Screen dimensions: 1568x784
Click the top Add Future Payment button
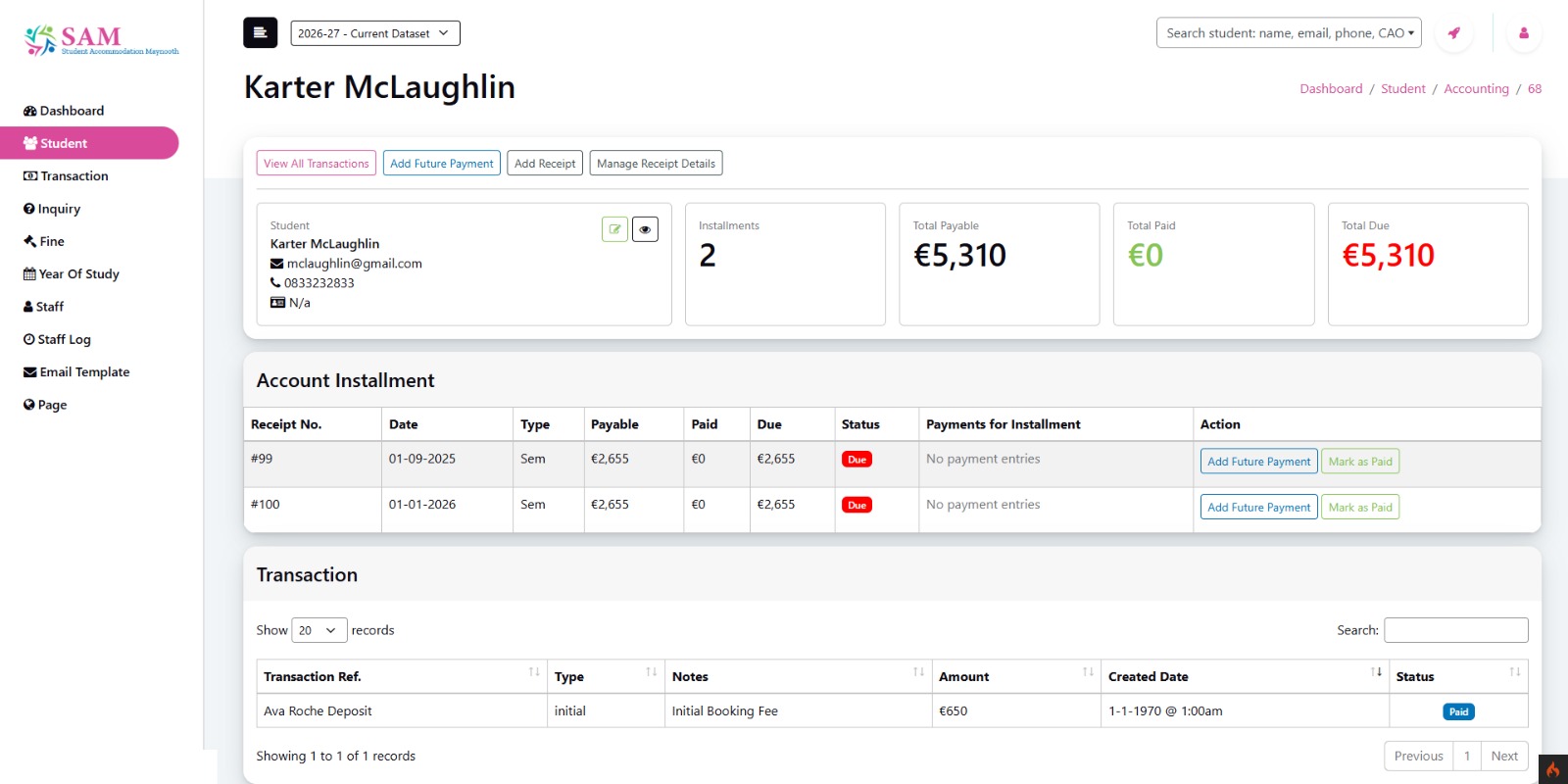click(442, 164)
